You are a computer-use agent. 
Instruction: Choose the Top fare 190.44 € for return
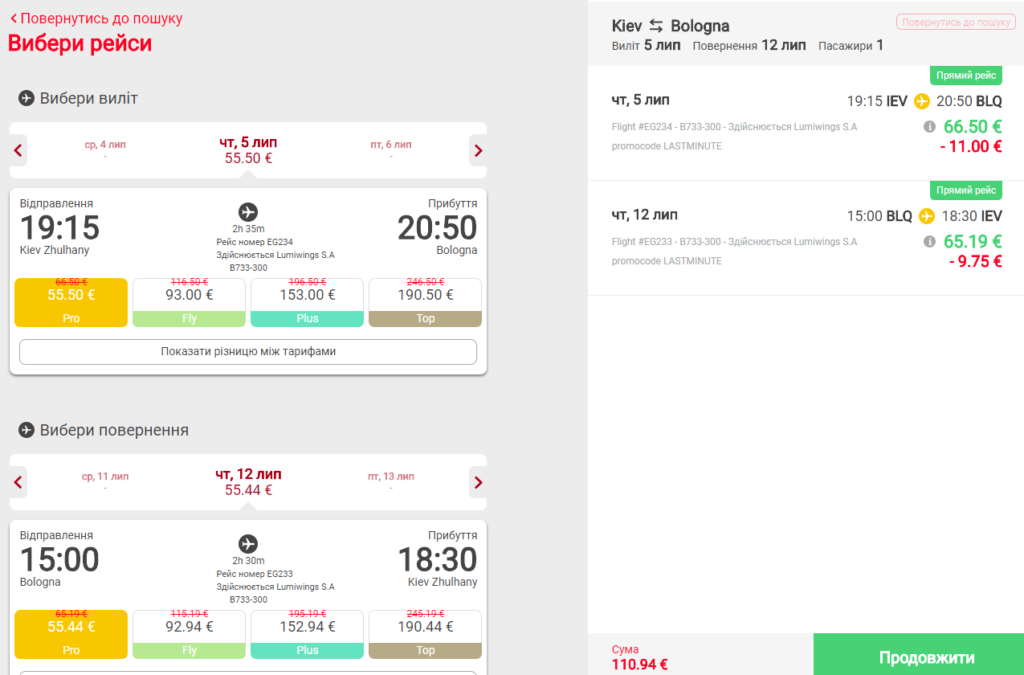[425, 634]
